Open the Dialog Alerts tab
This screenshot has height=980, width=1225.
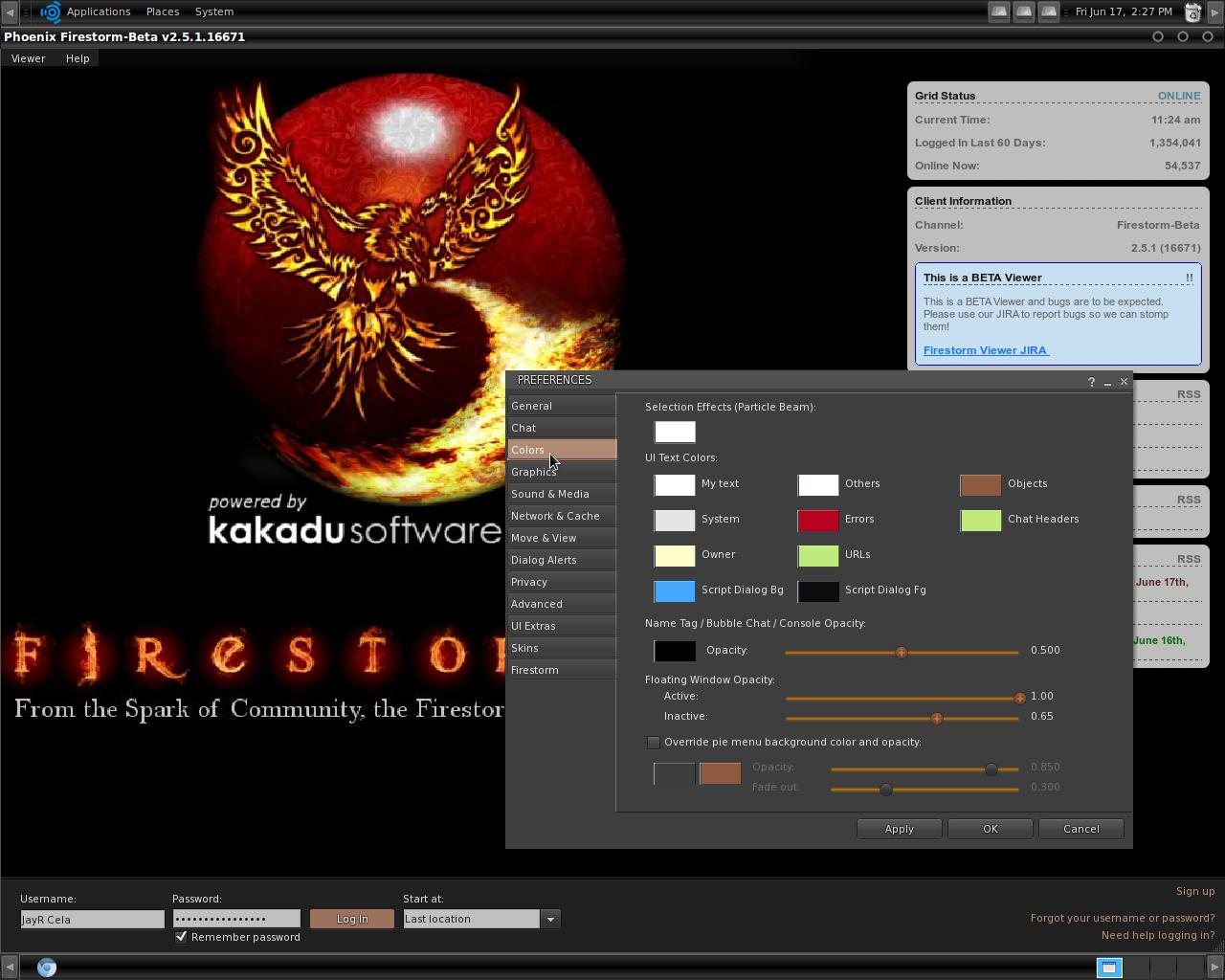tap(562, 560)
